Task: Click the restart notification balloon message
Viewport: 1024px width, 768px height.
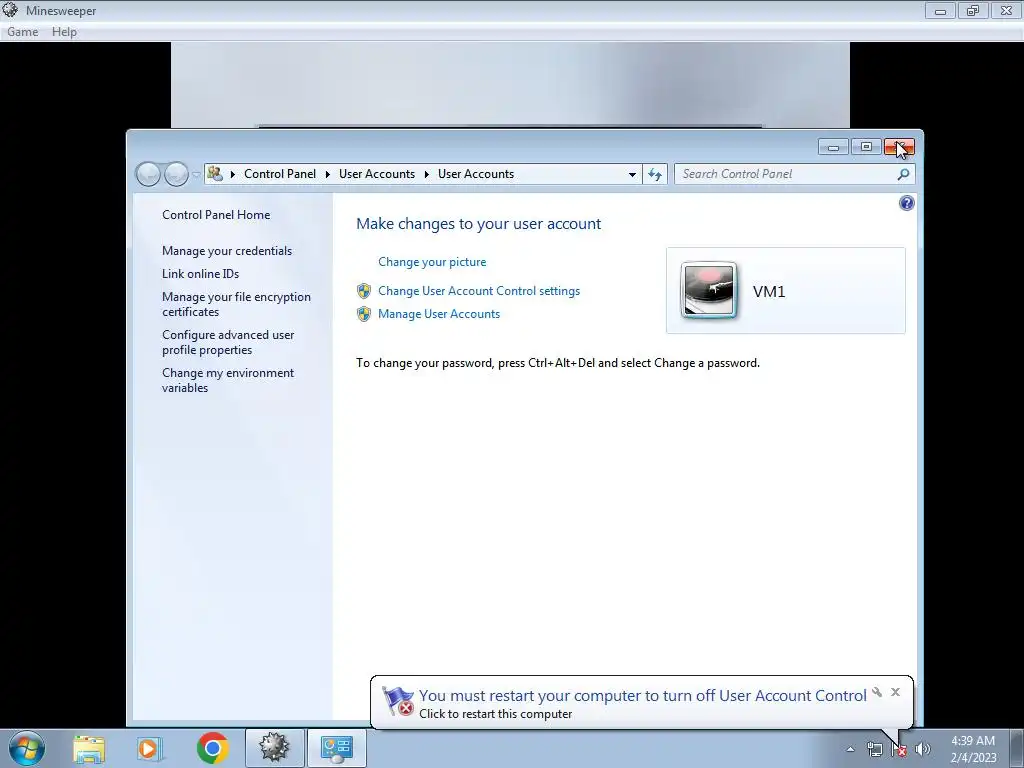Action: [643, 703]
